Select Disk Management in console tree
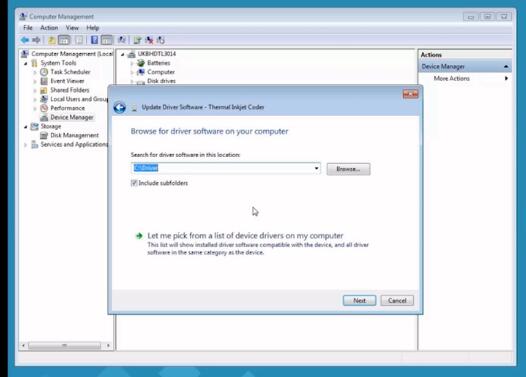Viewport: 526px width, 377px height. pos(74,135)
